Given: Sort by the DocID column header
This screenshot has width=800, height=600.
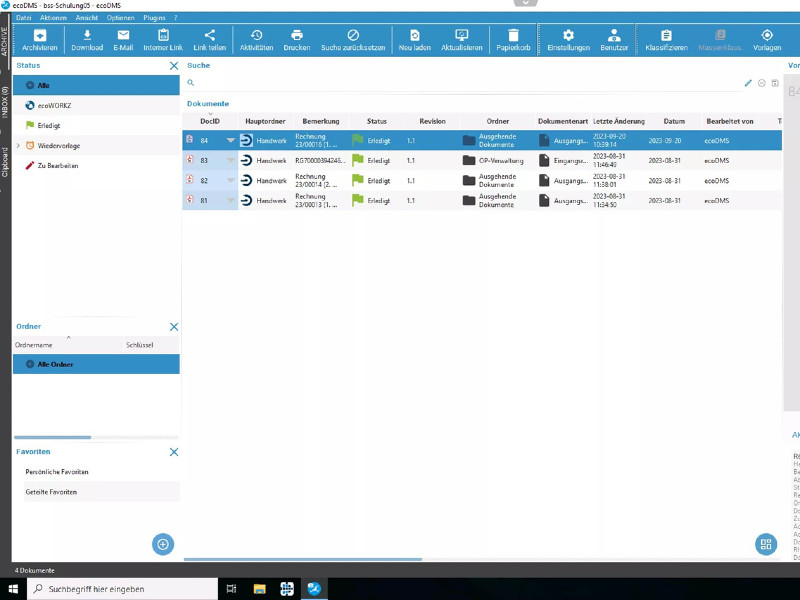Looking at the screenshot, I should [210, 121].
